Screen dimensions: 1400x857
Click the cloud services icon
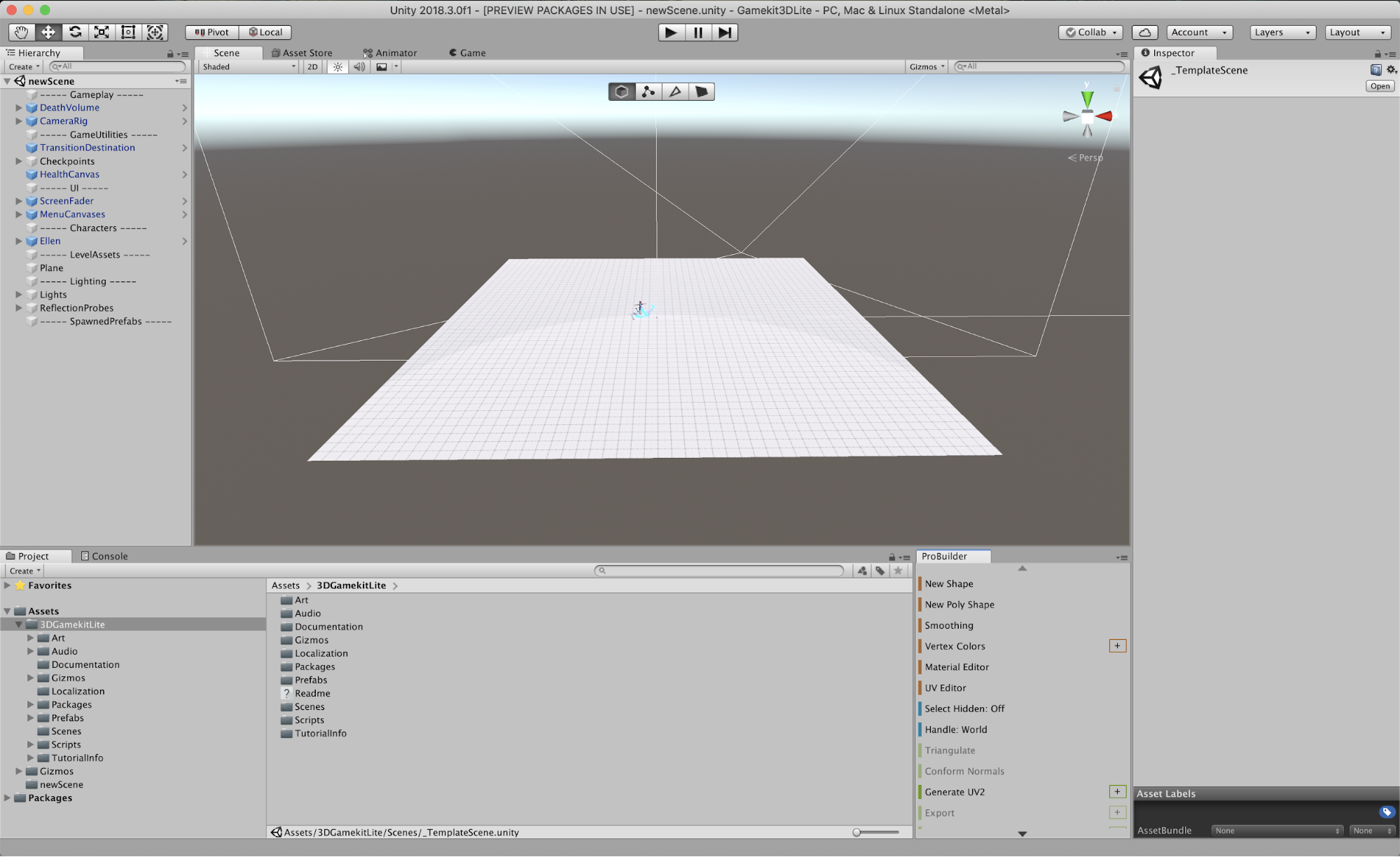click(1144, 32)
